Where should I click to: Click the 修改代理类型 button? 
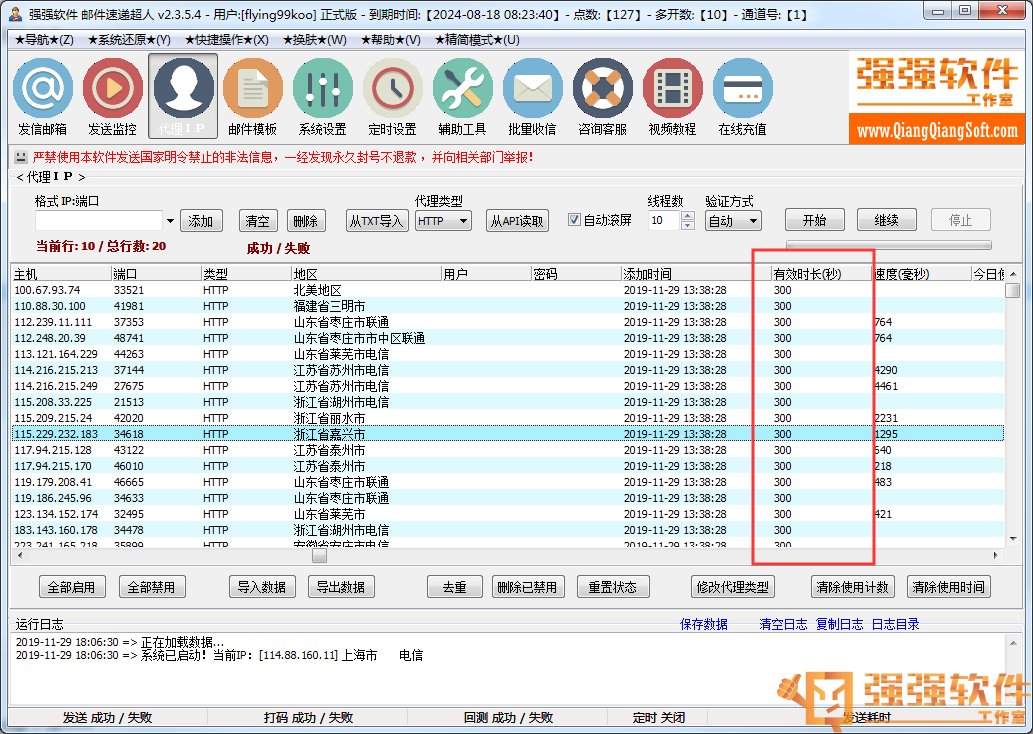(x=733, y=586)
